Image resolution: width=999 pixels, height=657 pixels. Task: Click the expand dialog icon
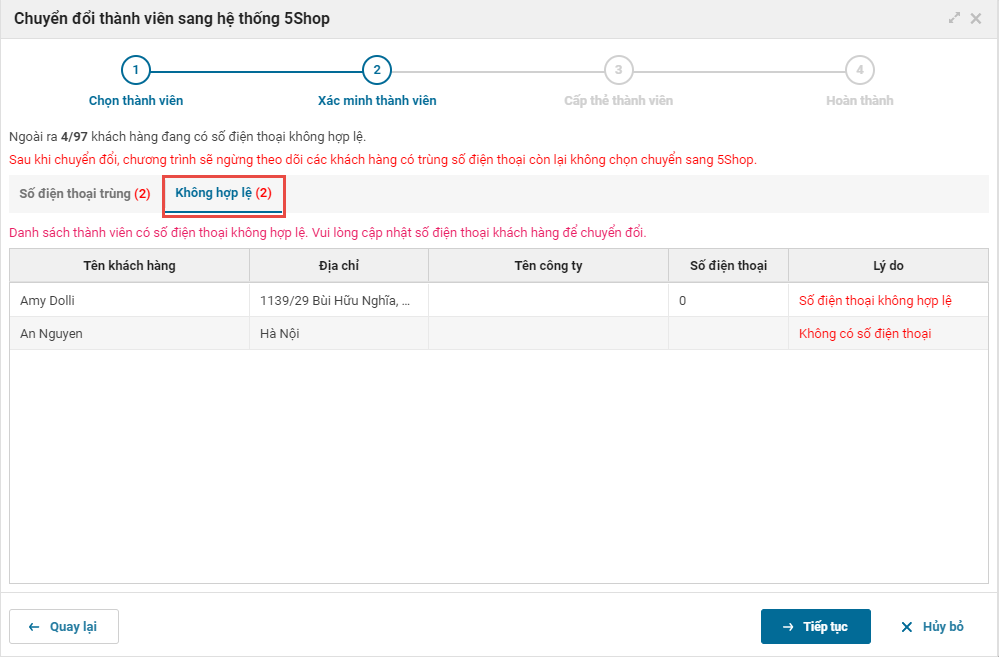pos(955,18)
